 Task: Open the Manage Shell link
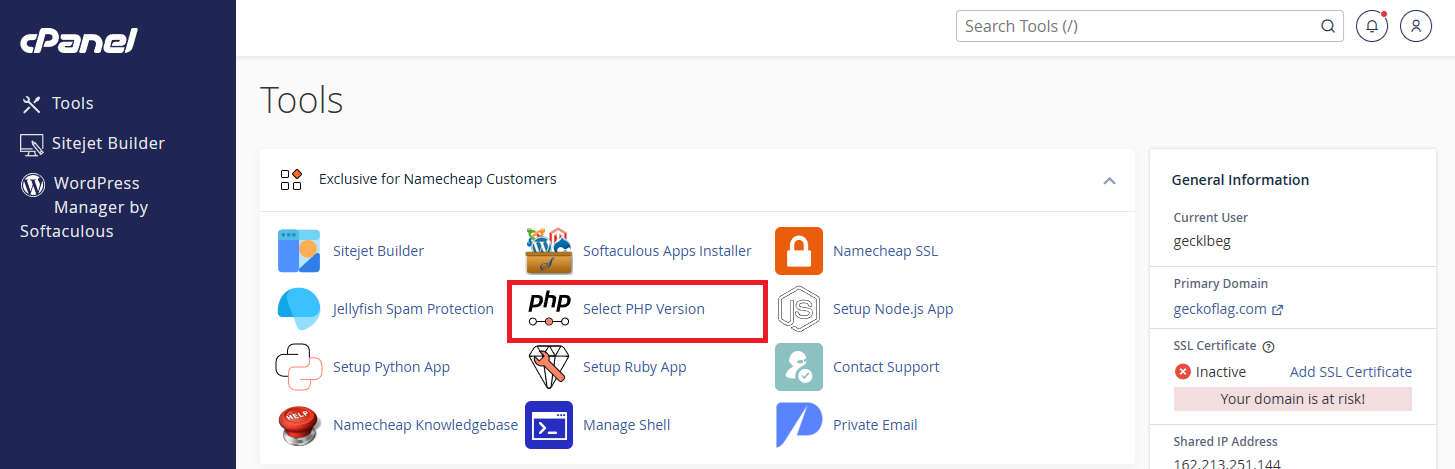(x=626, y=425)
